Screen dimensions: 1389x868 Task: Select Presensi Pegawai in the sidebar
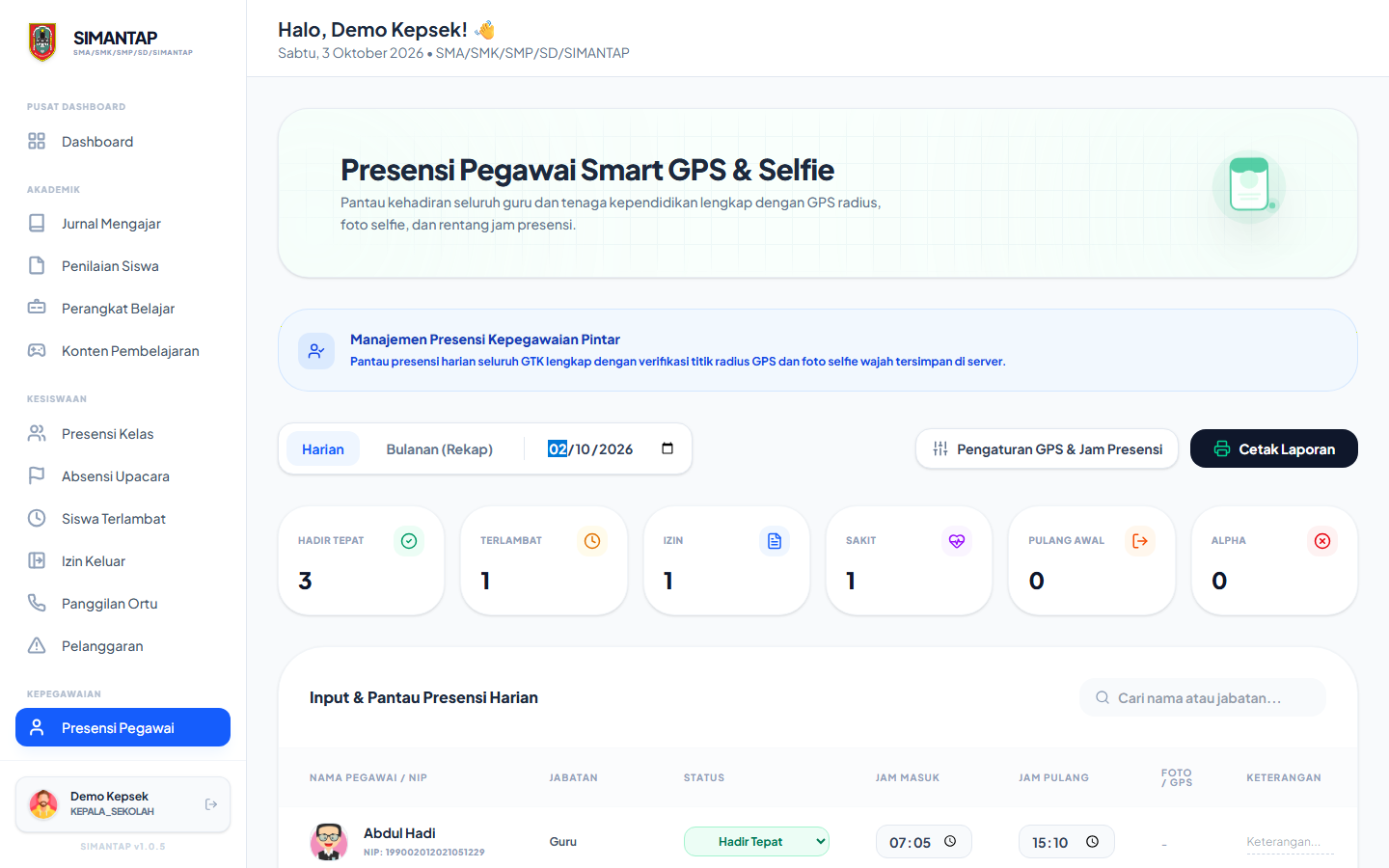tap(123, 727)
